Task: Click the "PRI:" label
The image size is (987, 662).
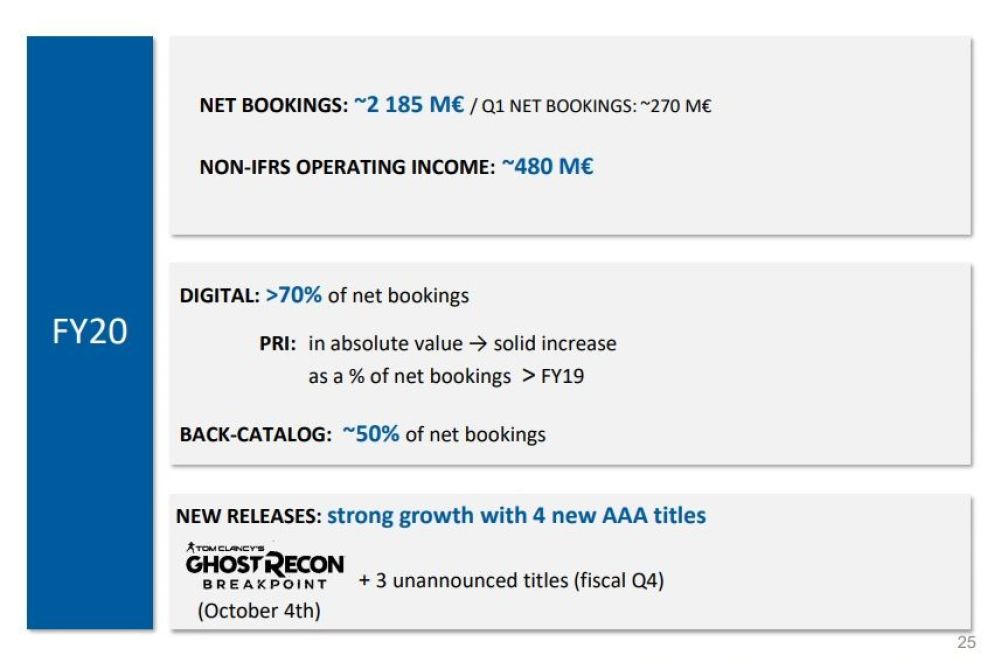Action: point(277,344)
